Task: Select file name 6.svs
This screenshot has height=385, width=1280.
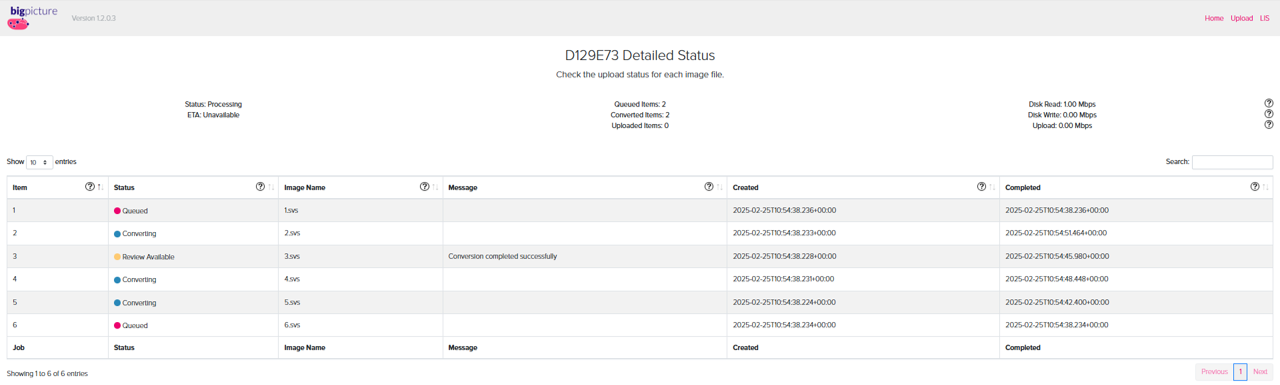Action: pyautogui.click(x=292, y=325)
